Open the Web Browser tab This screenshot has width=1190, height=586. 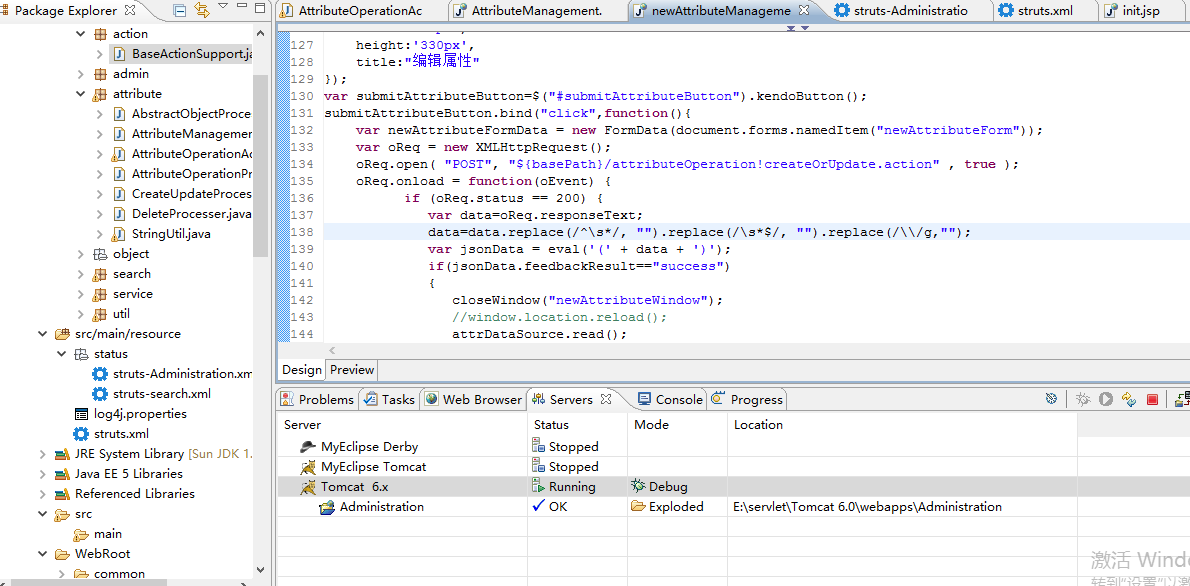click(474, 399)
